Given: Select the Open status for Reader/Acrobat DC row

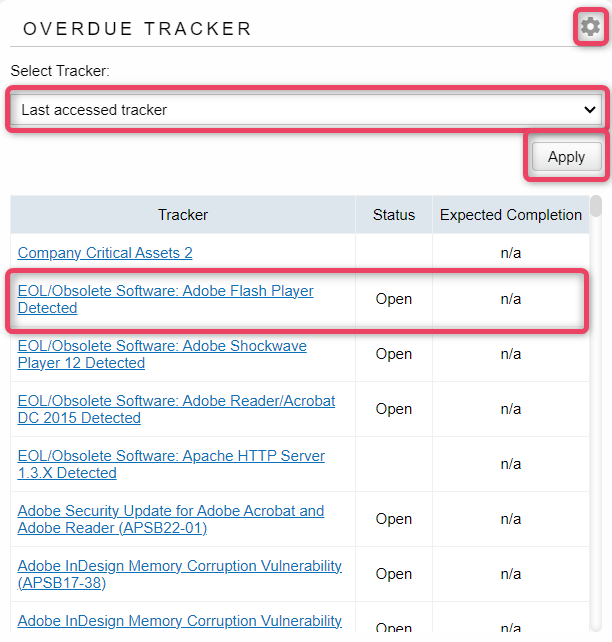Looking at the screenshot, I should click(x=394, y=409).
